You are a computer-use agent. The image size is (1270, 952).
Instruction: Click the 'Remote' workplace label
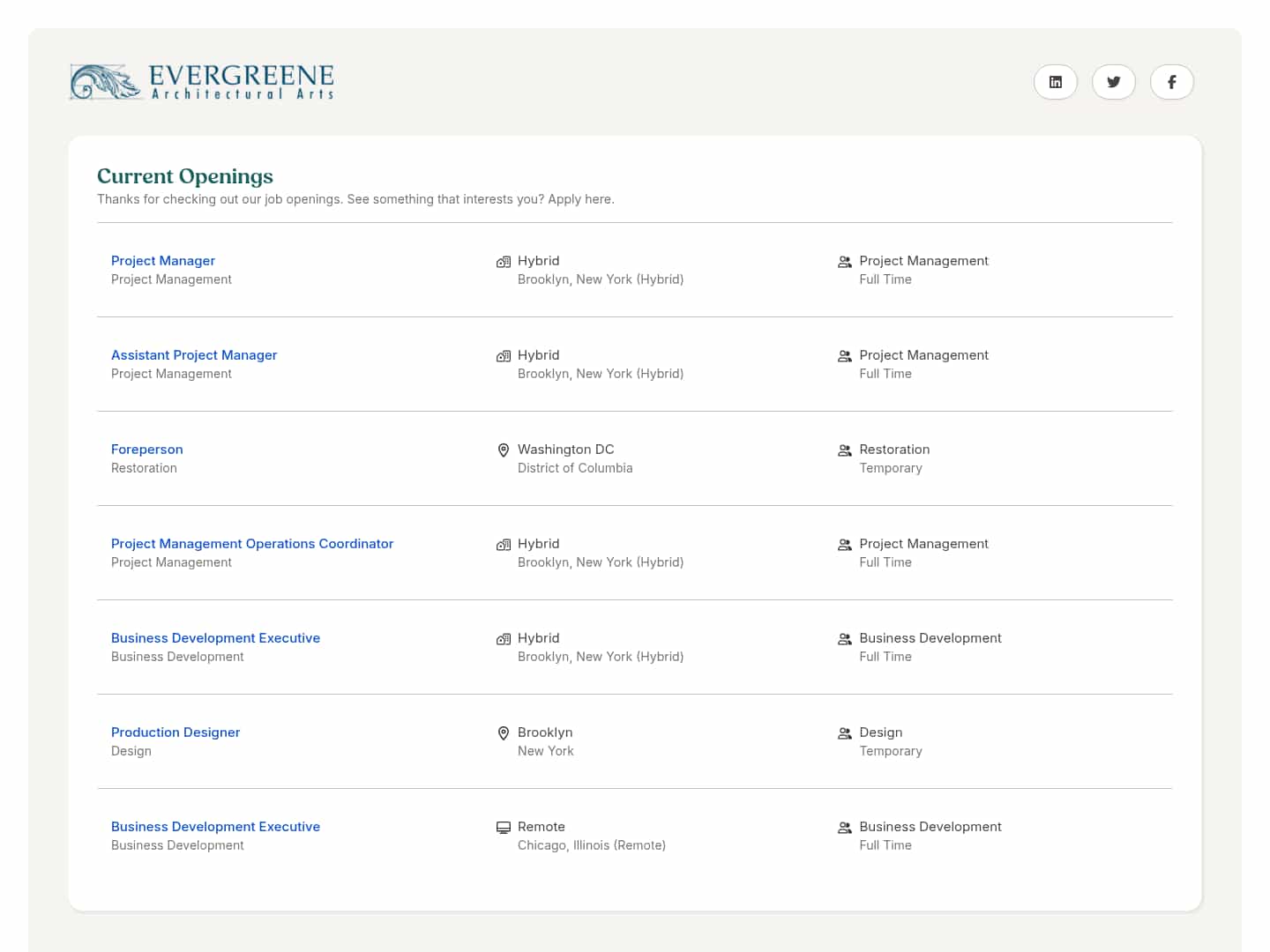click(x=542, y=827)
